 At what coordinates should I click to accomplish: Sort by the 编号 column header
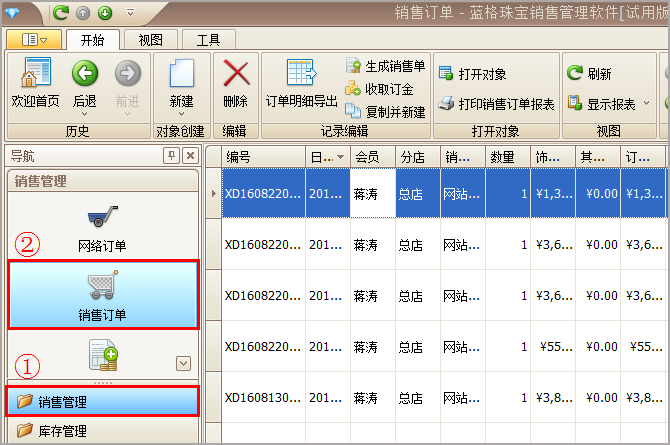tap(264, 157)
